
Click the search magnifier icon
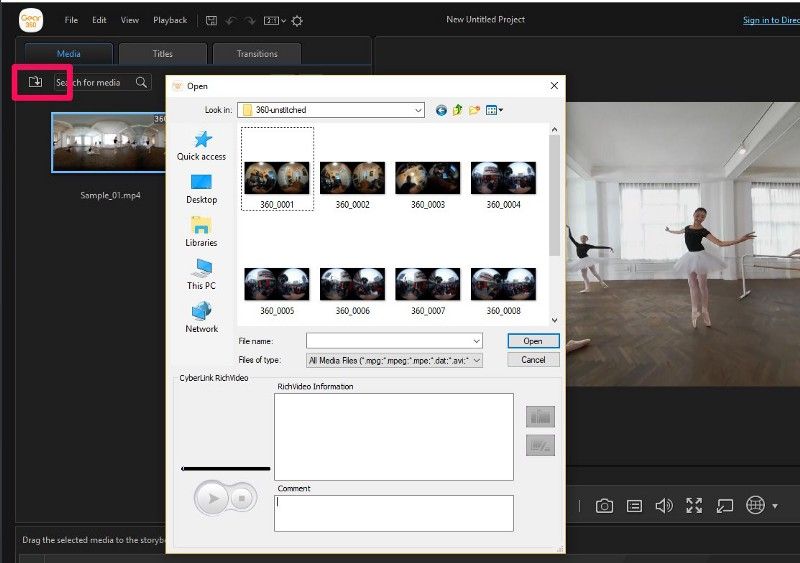(x=141, y=82)
